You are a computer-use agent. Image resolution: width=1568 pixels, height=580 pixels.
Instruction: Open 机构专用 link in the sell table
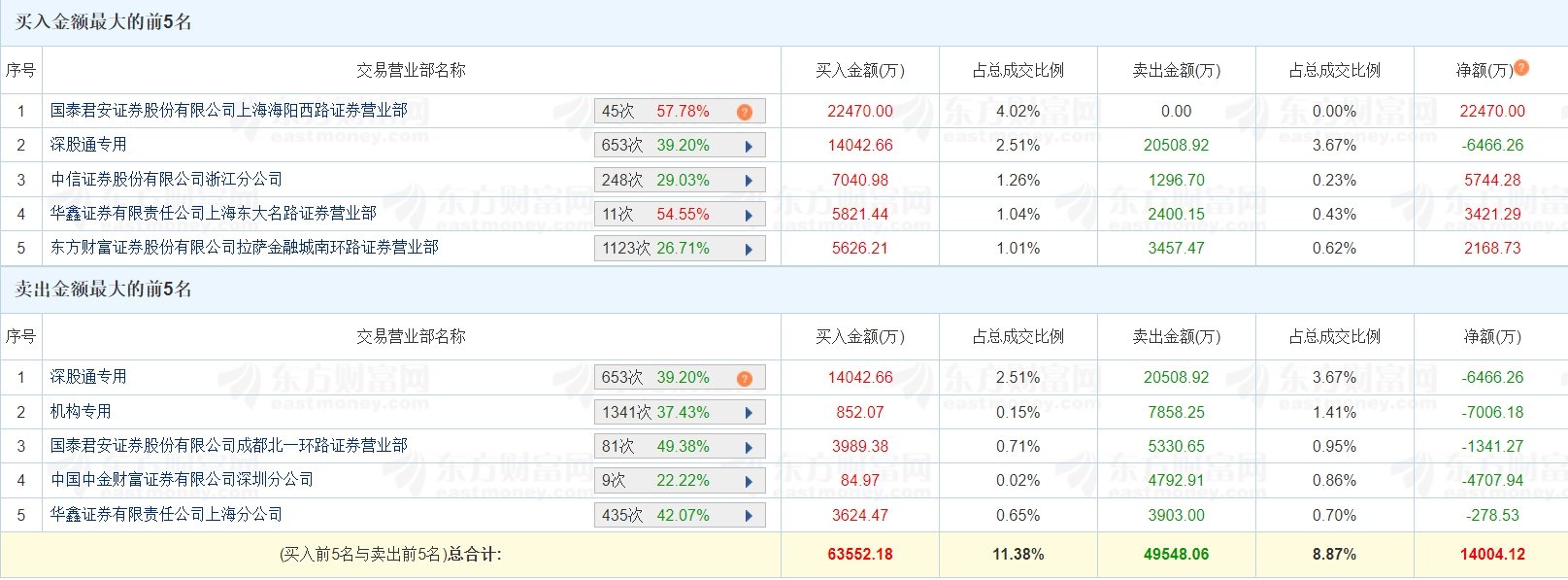(x=81, y=411)
